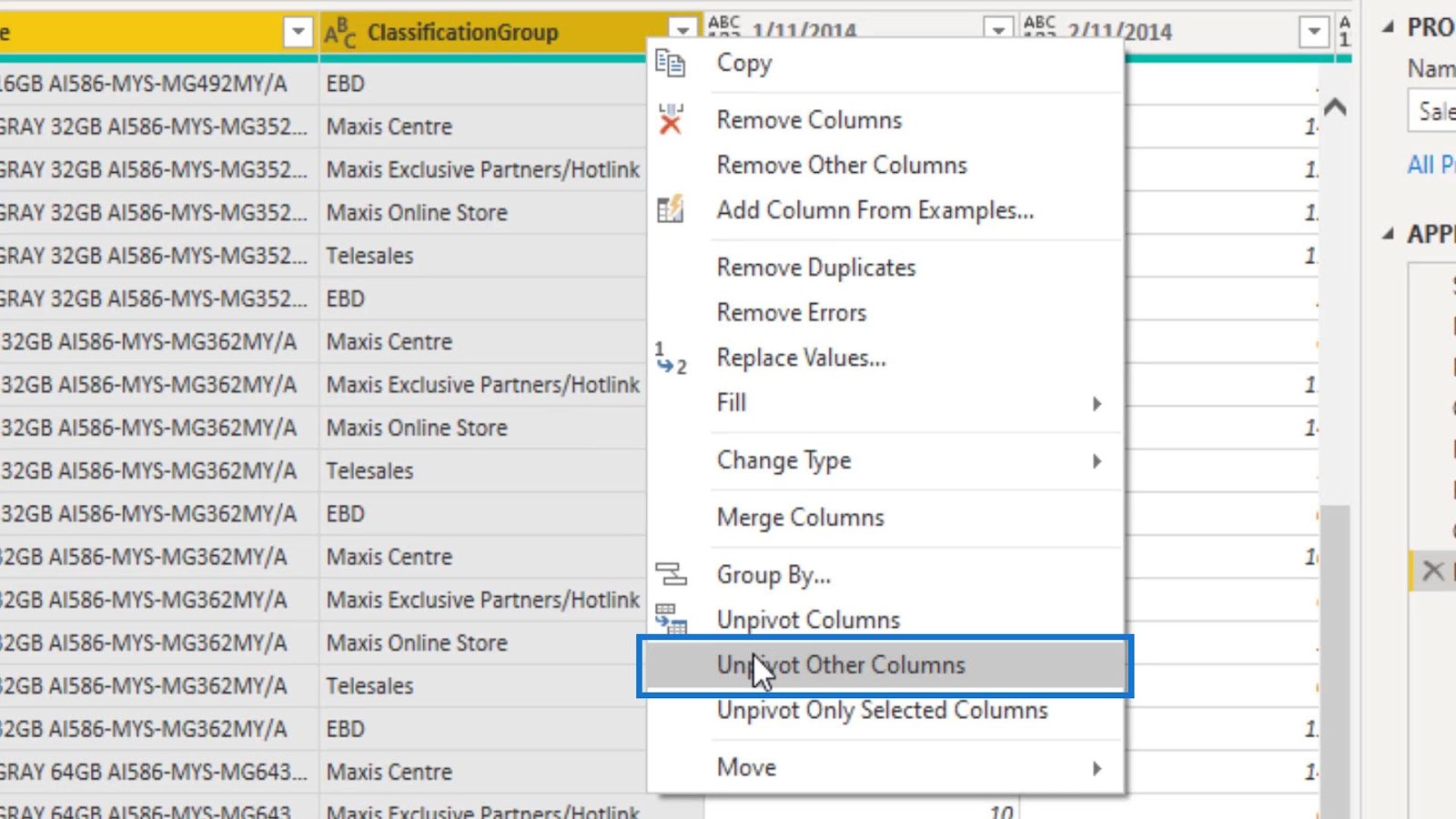Choose Remove Other Columns

tap(886, 165)
